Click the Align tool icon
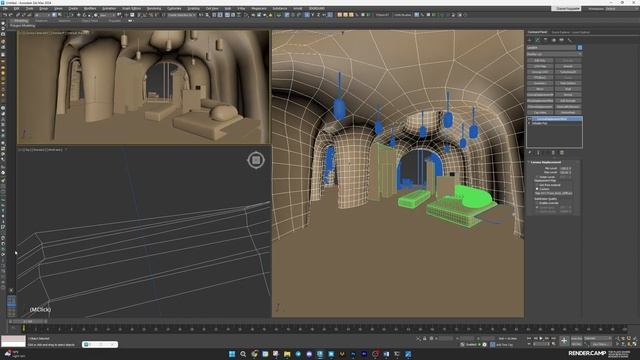Image resolution: width=640 pixels, height=360 pixels. [x=207, y=15]
